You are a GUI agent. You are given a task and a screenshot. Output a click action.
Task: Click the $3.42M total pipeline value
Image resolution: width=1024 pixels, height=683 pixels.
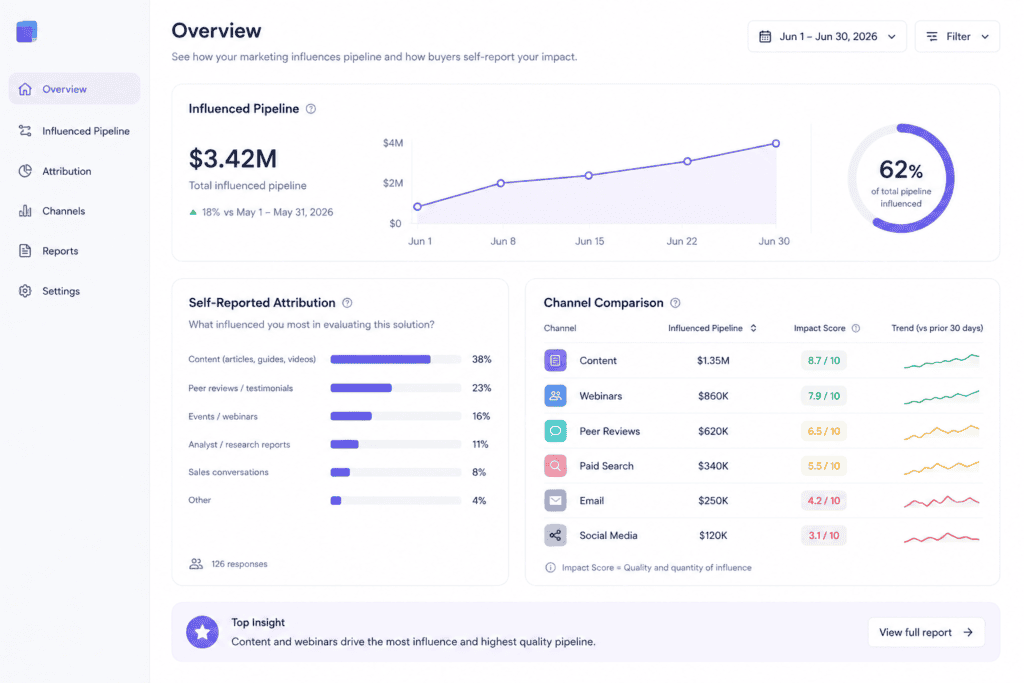[x=233, y=159]
